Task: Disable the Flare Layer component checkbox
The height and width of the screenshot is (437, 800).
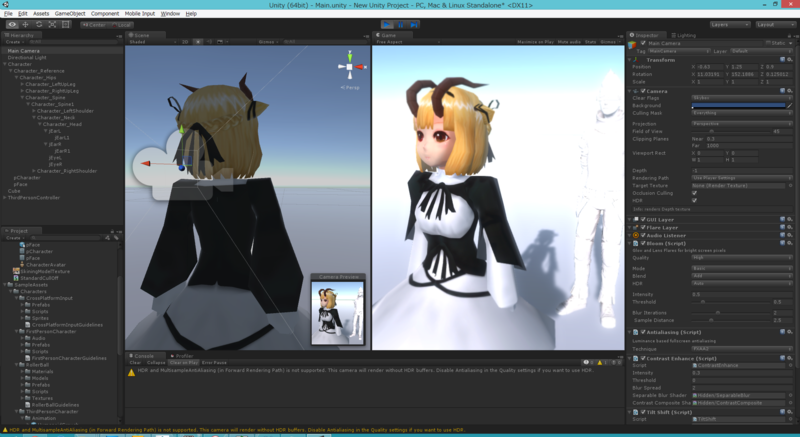Action: point(643,227)
